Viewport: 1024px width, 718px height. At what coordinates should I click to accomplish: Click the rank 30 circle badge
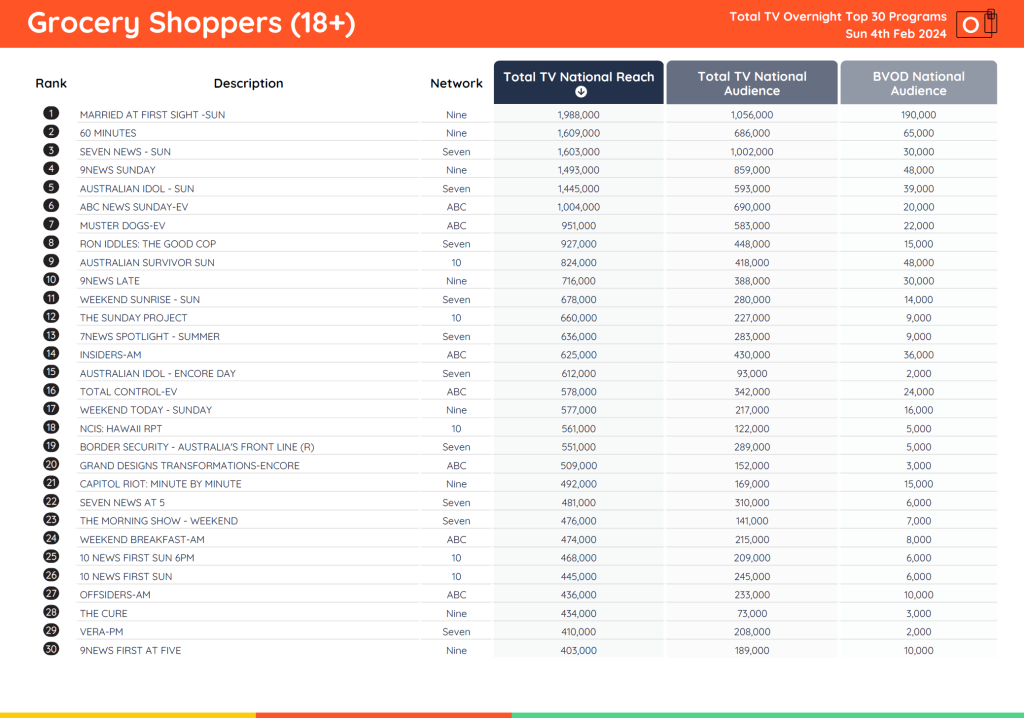pos(51,650)
